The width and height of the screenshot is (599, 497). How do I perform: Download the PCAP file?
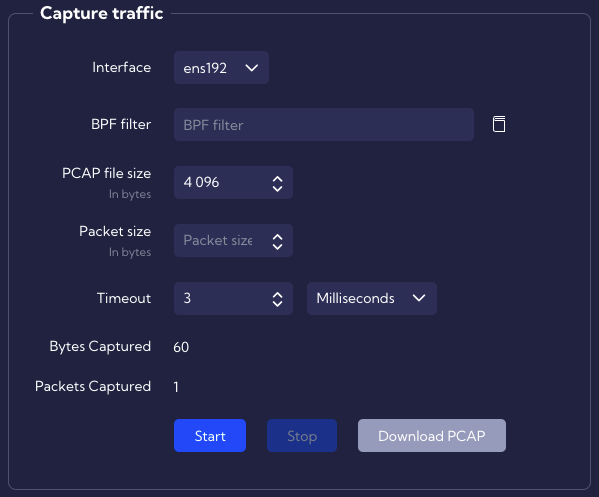pos(432,435)
